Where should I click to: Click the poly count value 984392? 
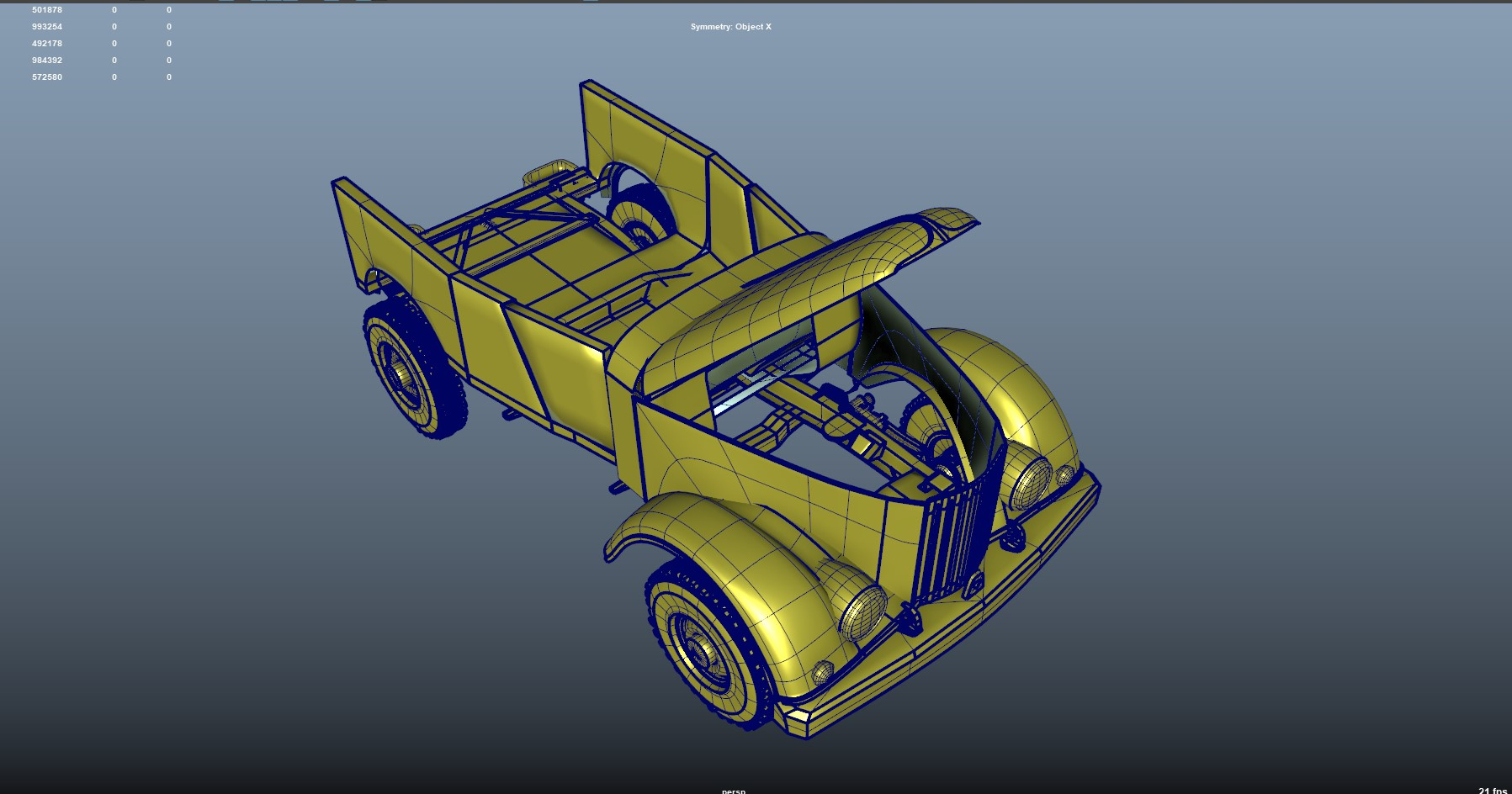[47, 61]
